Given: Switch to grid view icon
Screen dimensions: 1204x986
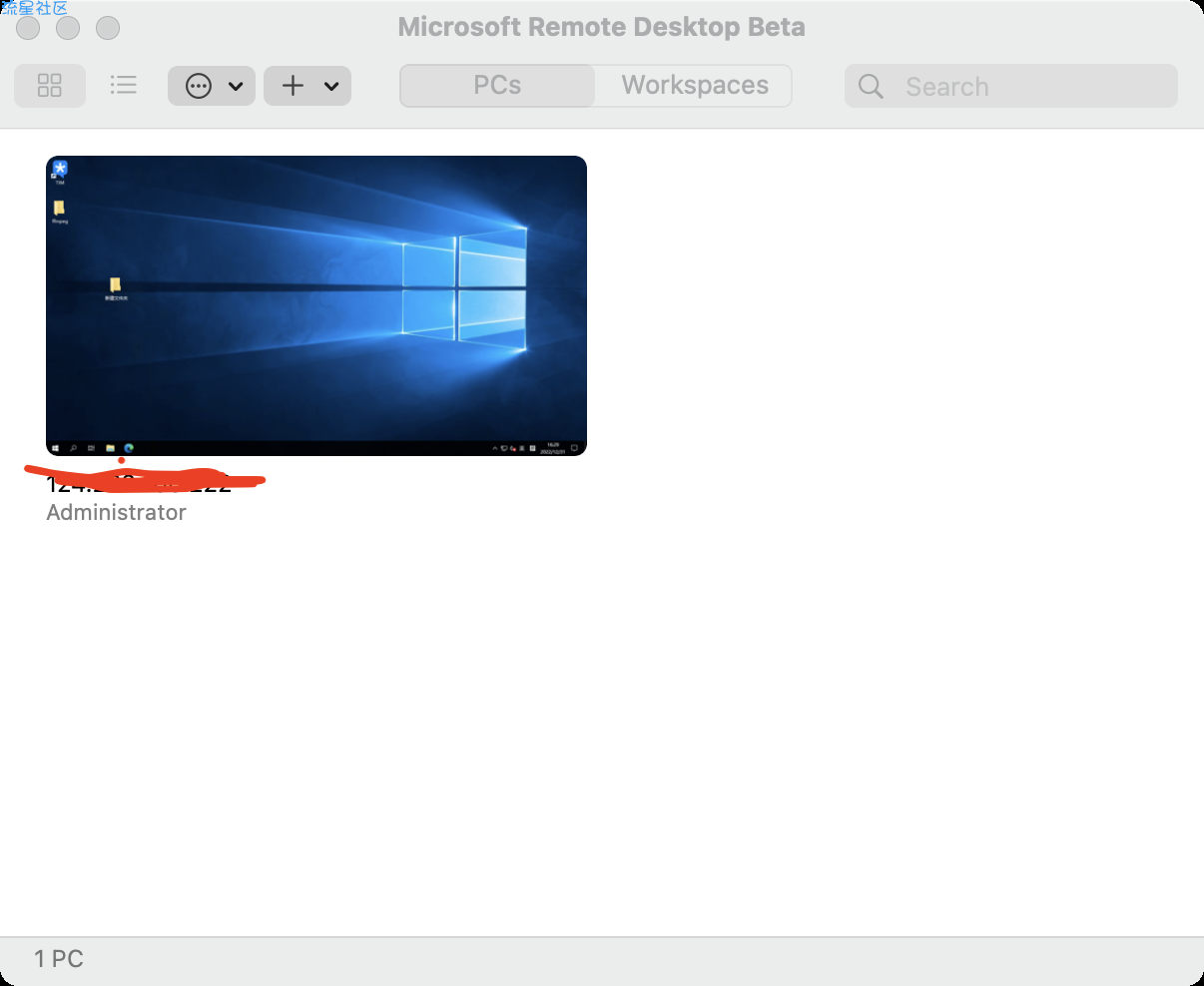Looking at the screenshot, I should (50, 86).
